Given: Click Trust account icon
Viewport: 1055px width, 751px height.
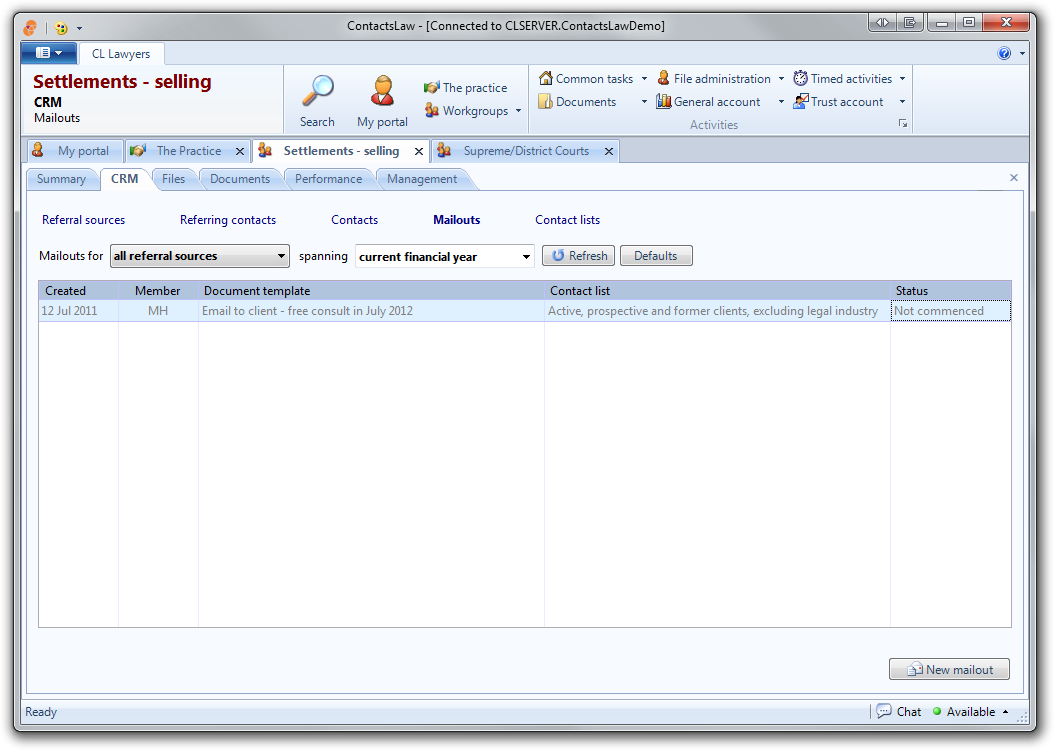Looking at the screenshot, I should pos(800,102).
